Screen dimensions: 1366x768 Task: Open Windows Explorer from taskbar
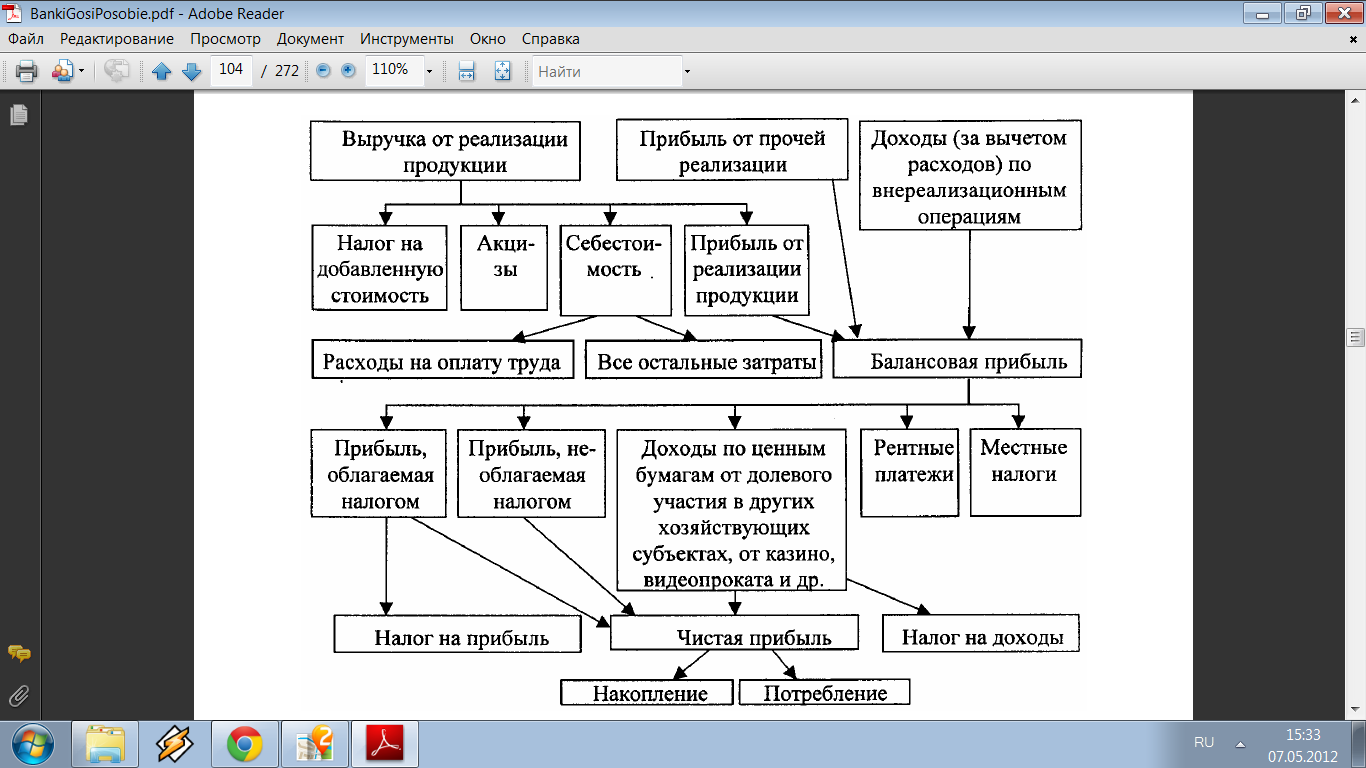point(104,745)
